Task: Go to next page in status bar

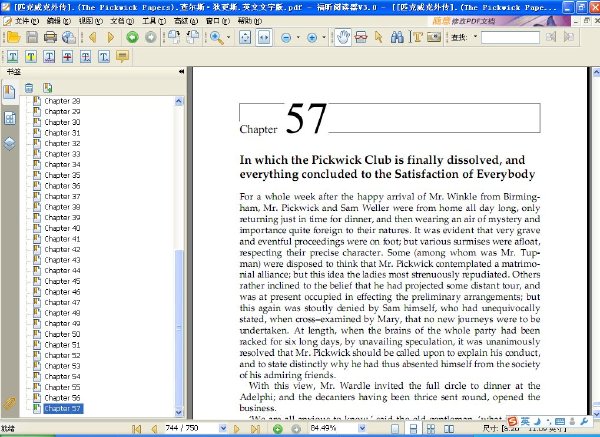Action: [x=236, y=429]
